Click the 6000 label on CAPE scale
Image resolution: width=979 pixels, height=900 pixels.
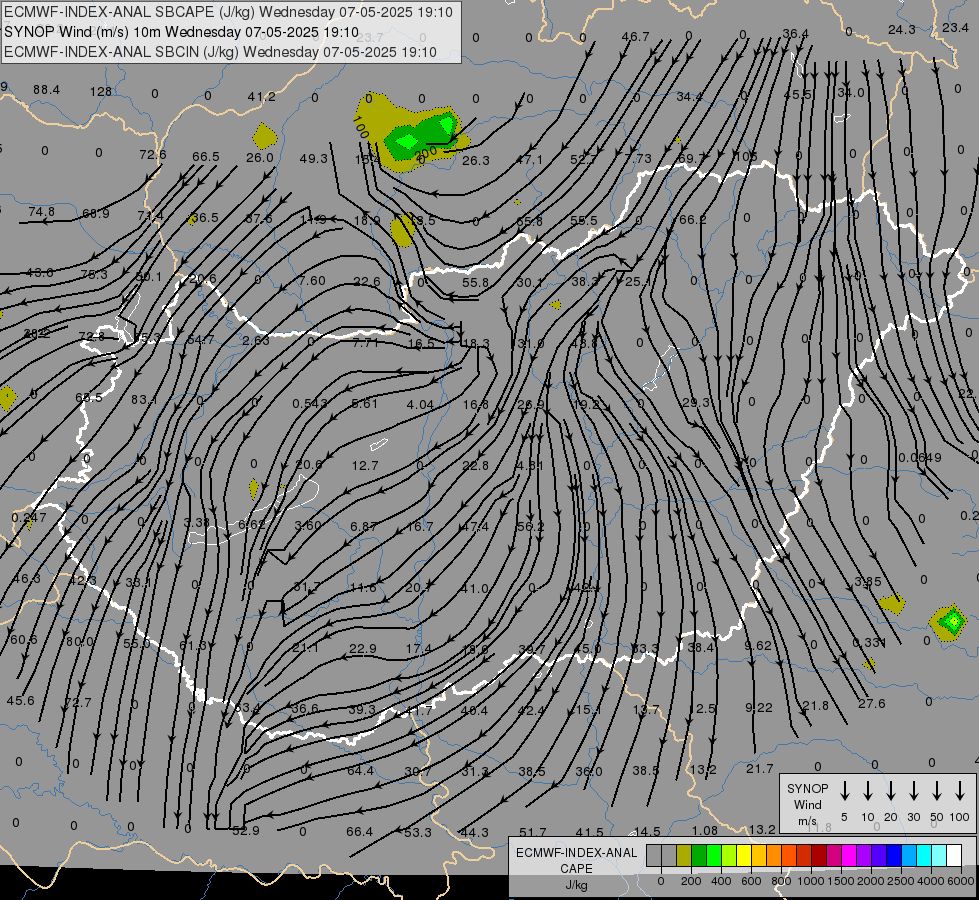pyautogui.click(x=962, y=881)
